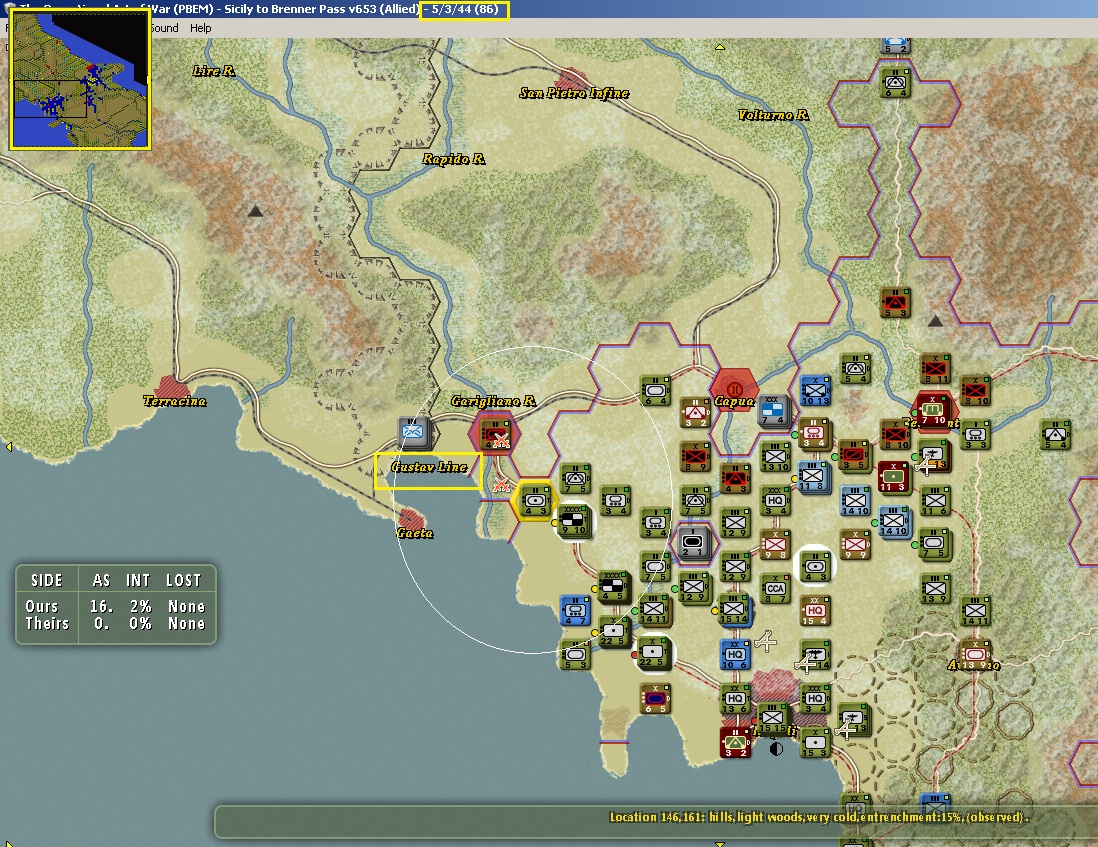This screenshot has width=1098, height=847.
Task: Select enemy unit in Garigliano red hex
Action: click(x=495, y=435)
